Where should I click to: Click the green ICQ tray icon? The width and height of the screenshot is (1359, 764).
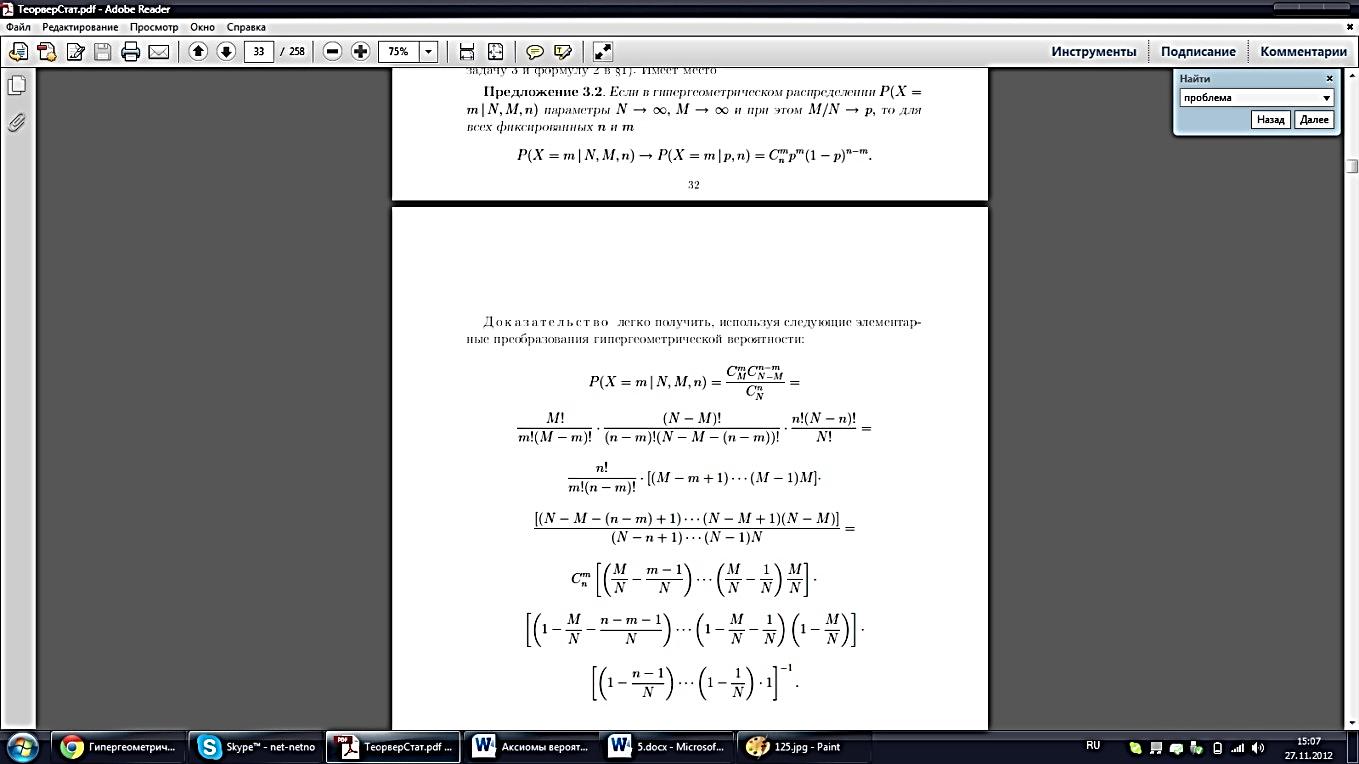tap(1135, 748)
